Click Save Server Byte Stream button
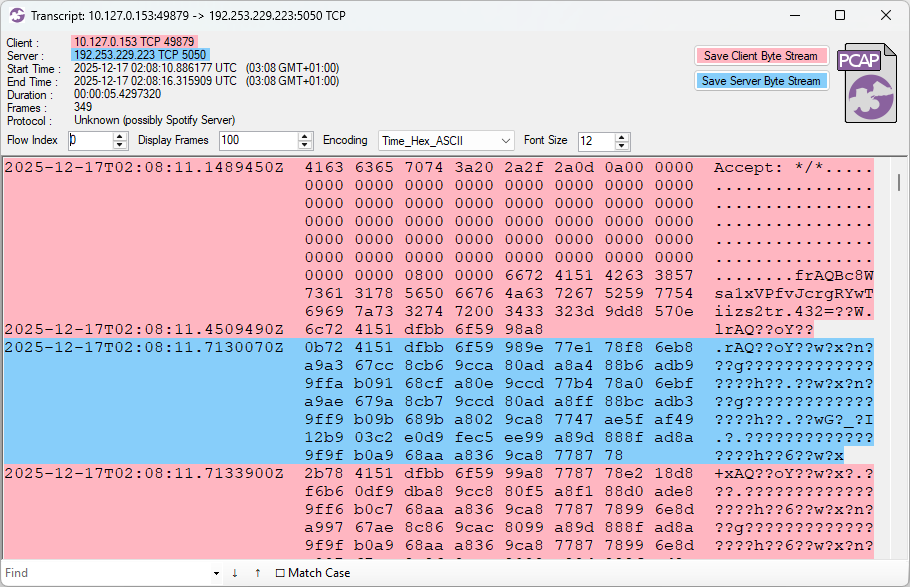The width and height of the screenshot is (910, 587). click(761, 81)
